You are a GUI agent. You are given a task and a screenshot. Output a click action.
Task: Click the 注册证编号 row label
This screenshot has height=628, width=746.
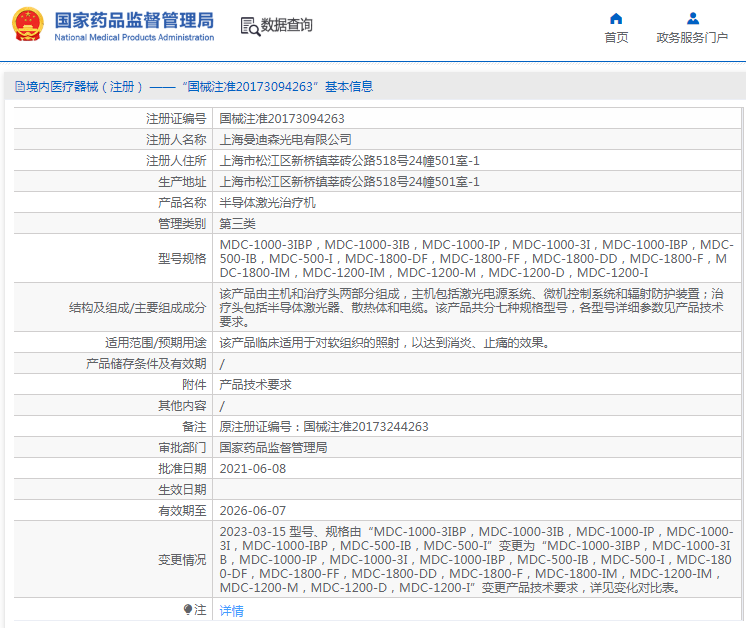(x=176, y=119)
